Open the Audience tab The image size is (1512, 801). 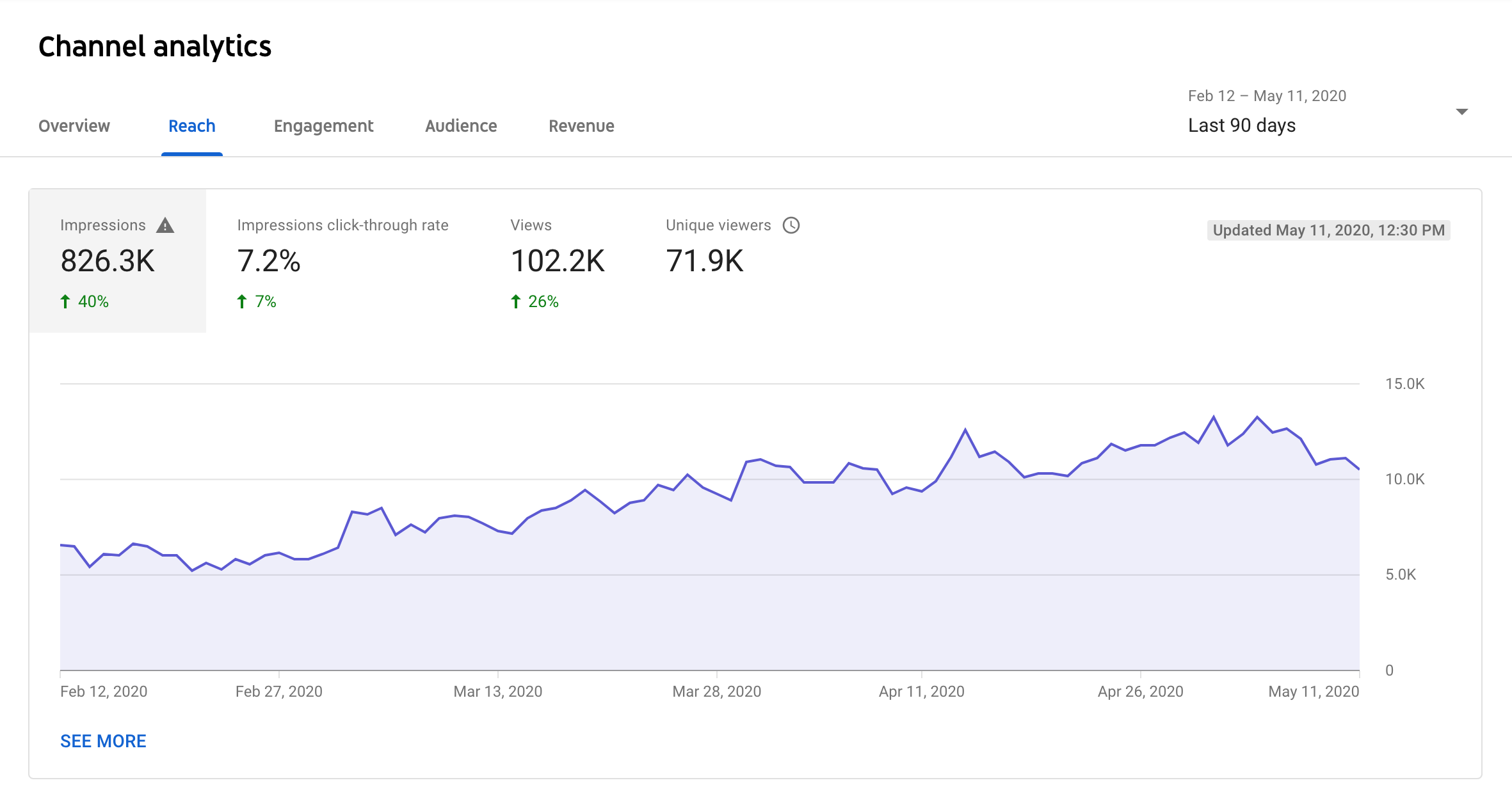point(461,126)
